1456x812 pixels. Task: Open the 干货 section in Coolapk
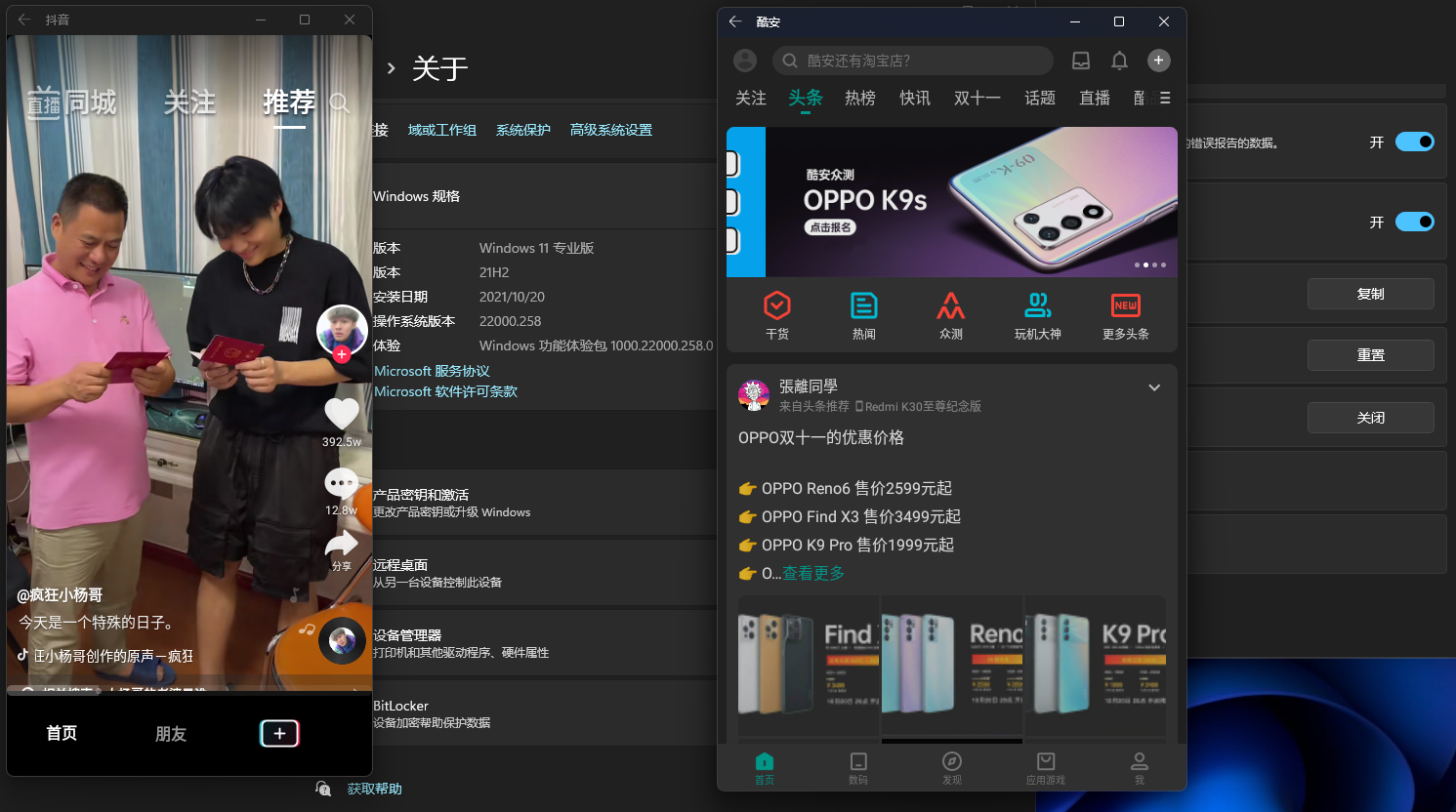(777, 314)
